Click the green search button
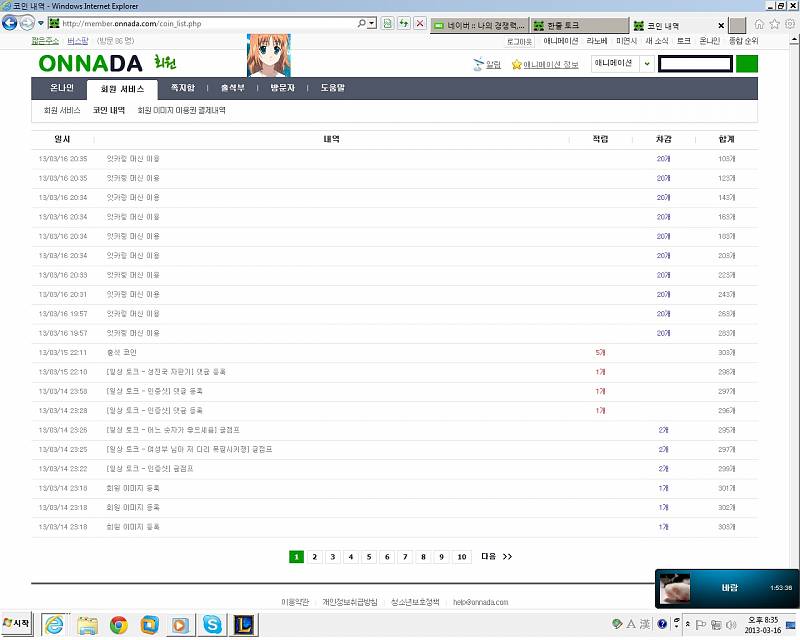The height and width of the screenshot is (640, 800). click(x=746, y=64)
